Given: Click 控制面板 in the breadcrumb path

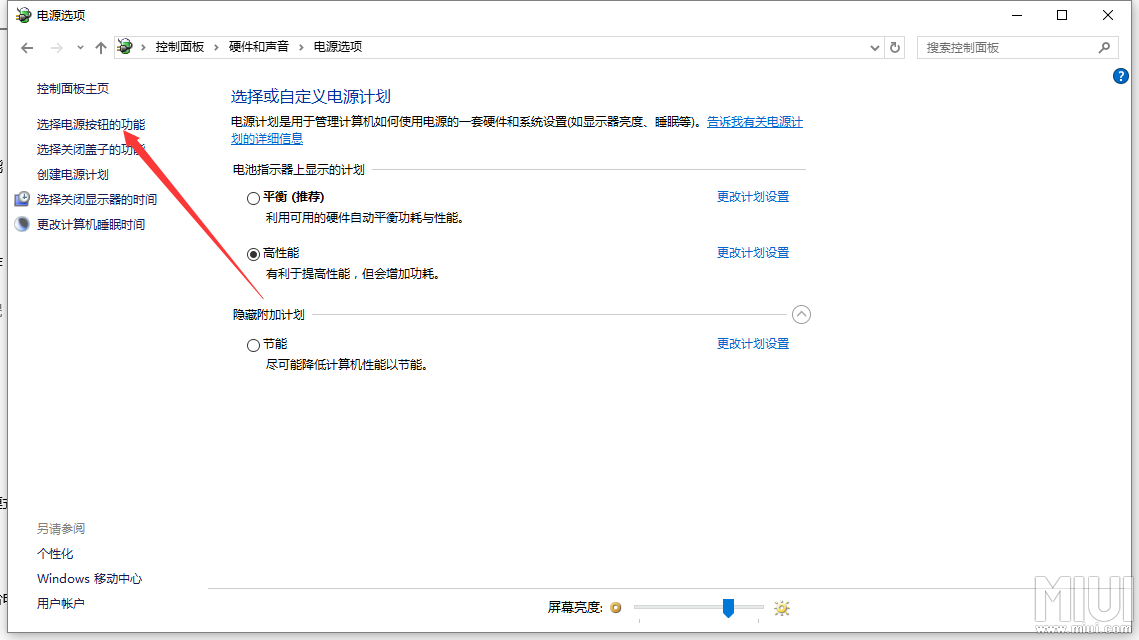Looking at the screenshot, I should (x=180, y=47).
